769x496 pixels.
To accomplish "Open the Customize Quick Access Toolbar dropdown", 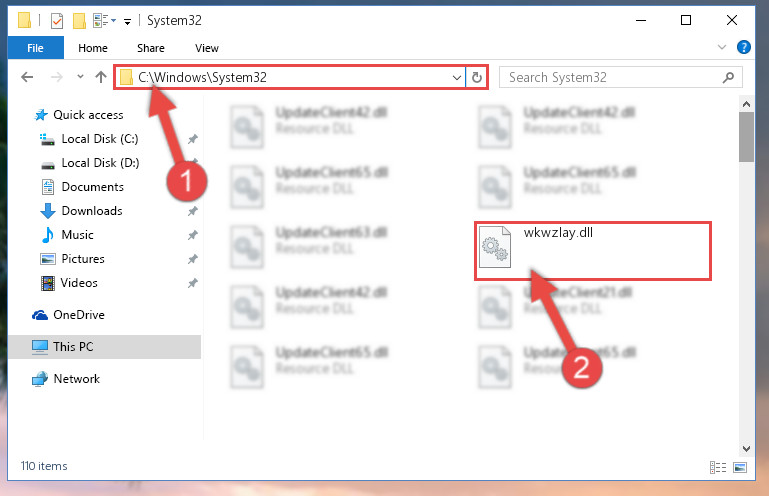I will pos(128,22).
